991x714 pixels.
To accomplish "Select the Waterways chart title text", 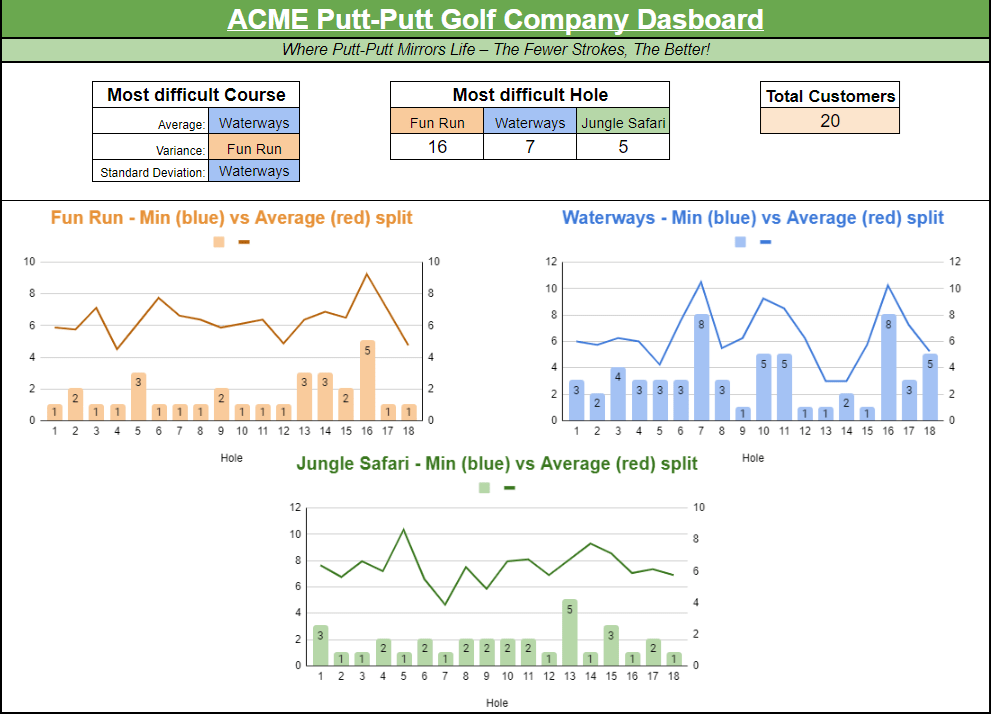I will coord(752,218).
